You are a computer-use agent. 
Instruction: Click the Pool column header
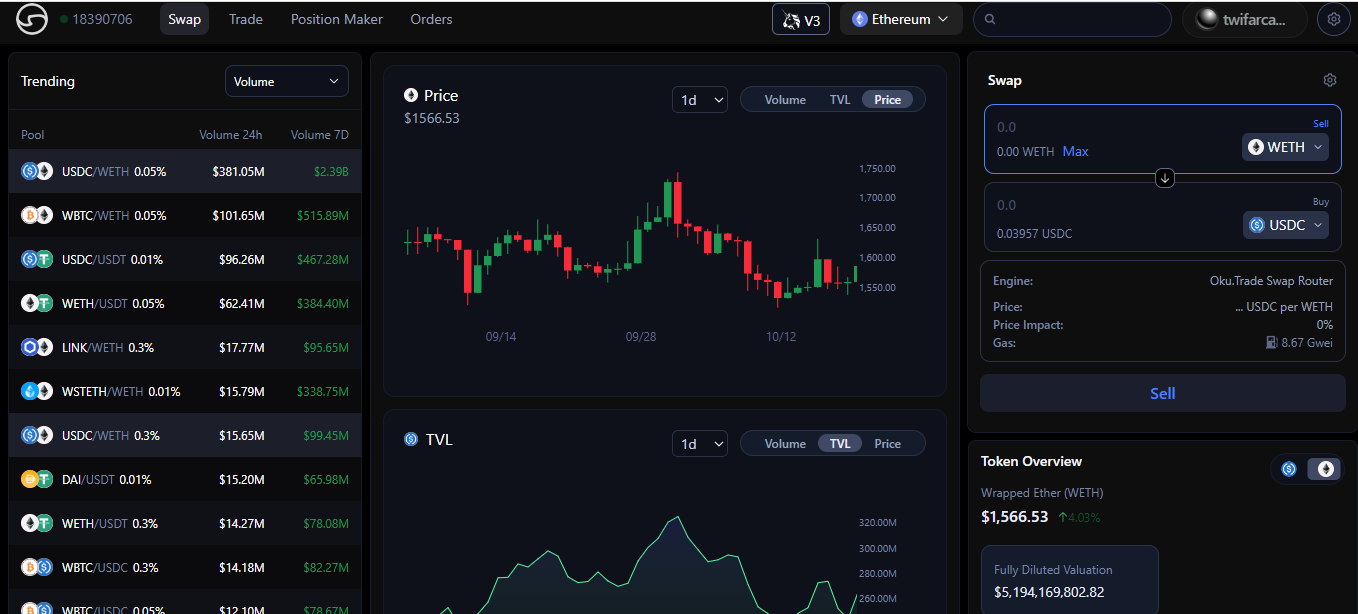point(33,134)
